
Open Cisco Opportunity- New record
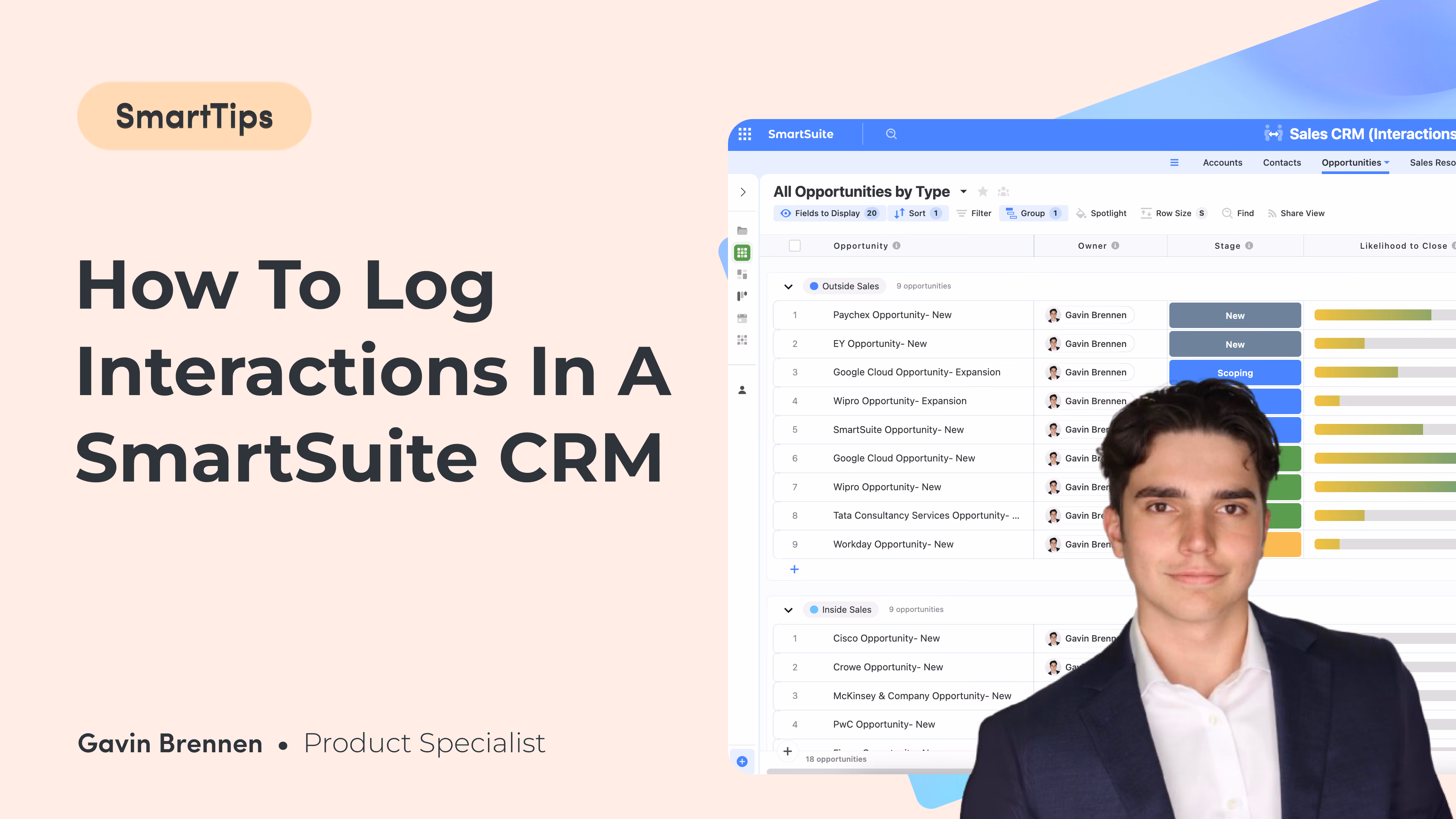[886, 638]
